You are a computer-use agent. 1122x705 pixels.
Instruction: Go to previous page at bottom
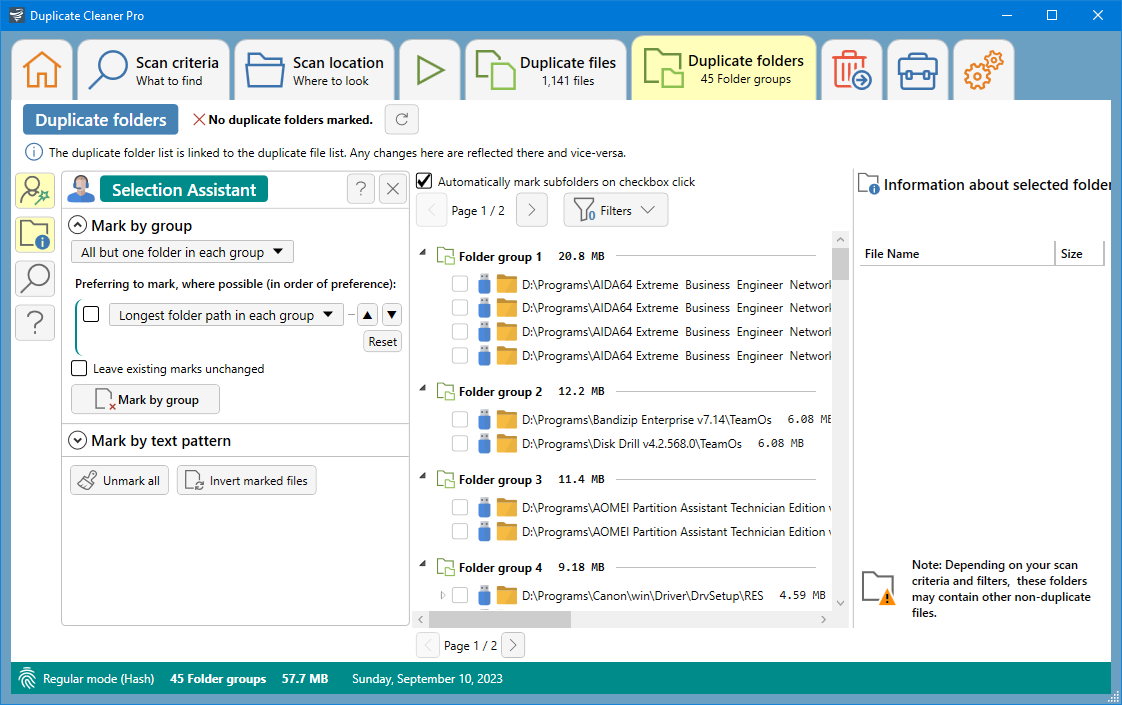(x=428, y=646)
